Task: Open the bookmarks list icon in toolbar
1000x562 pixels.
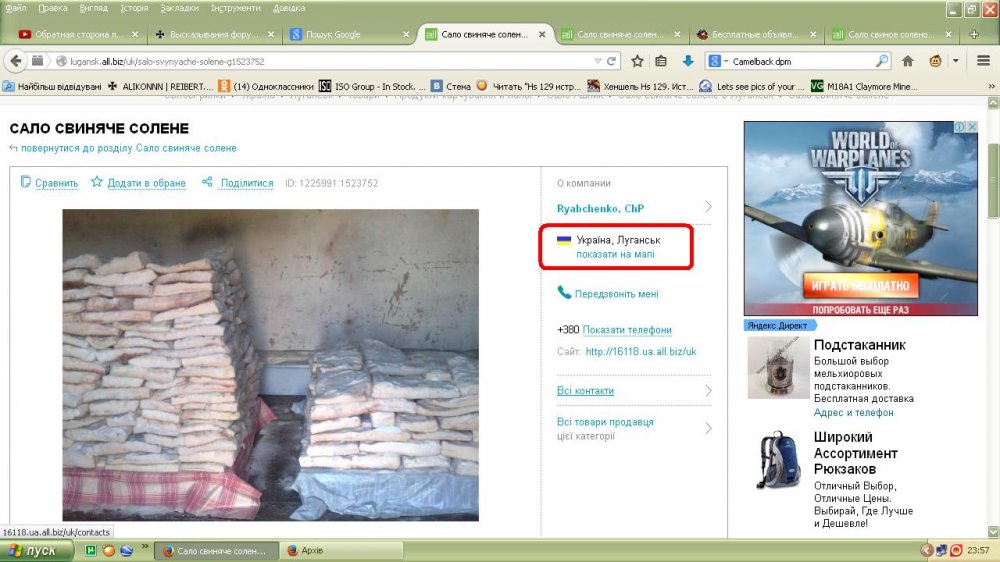Action: click(x=661, y=61)
